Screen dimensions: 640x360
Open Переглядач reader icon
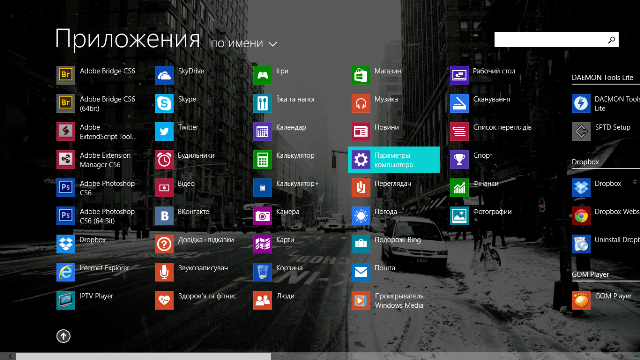[361, 188]
